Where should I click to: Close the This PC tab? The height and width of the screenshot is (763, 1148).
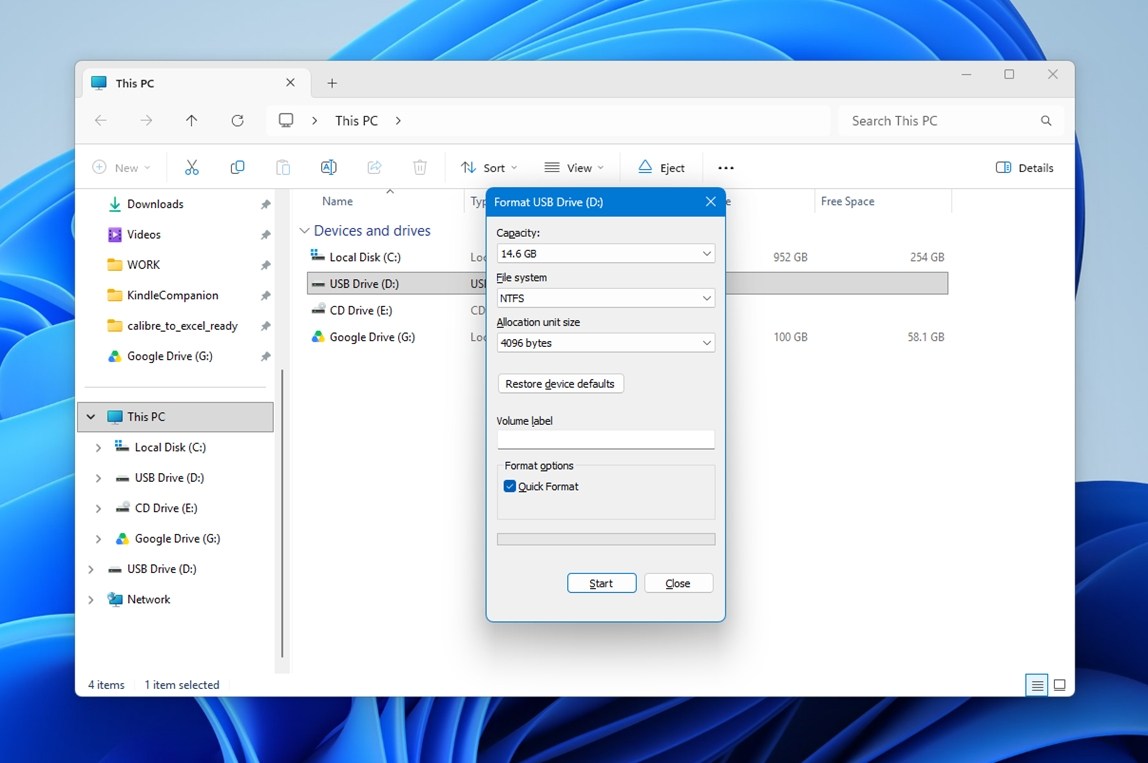[291, 83]
